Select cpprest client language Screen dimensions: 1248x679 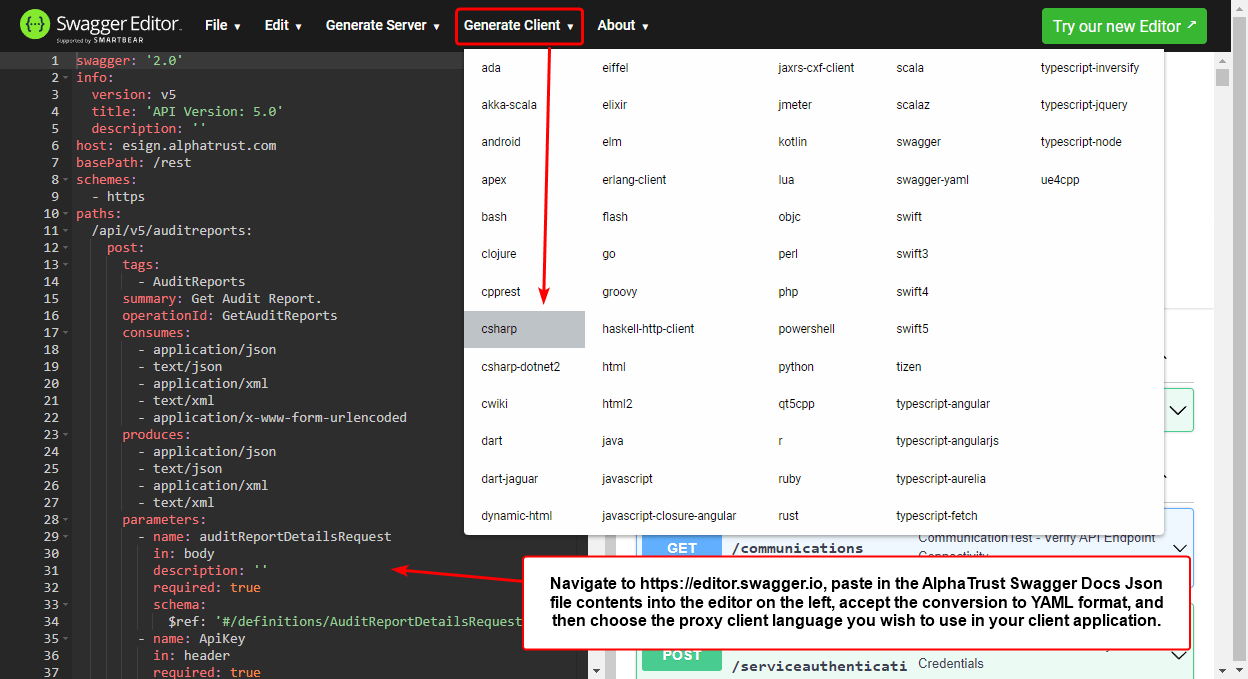pos(501,292)
